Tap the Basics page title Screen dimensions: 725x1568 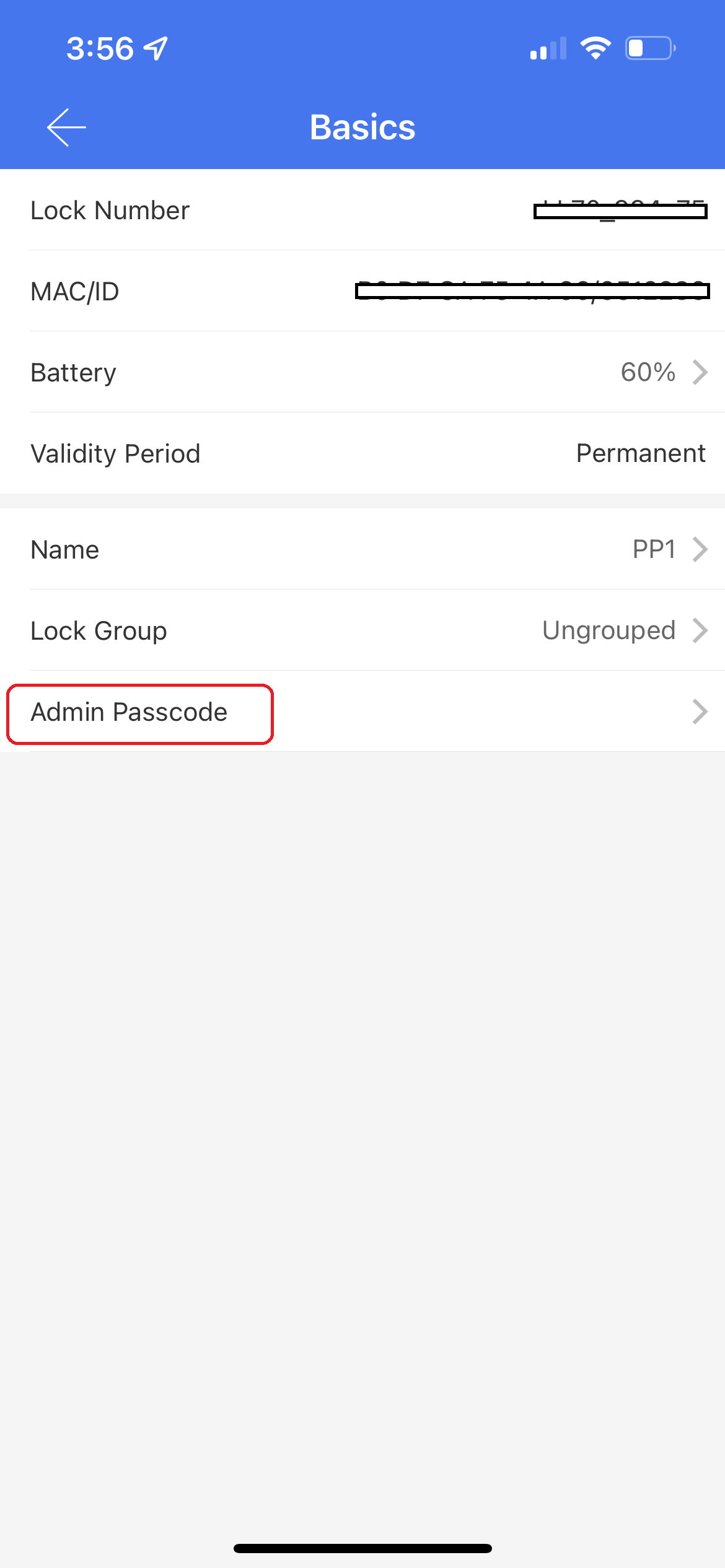[x=362, y=128]
